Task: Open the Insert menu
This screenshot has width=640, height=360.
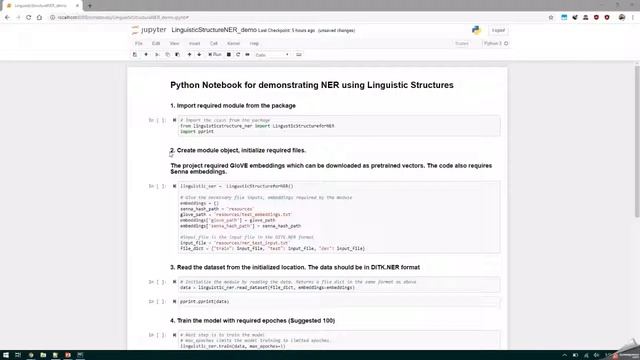Action: coord(194,43)
